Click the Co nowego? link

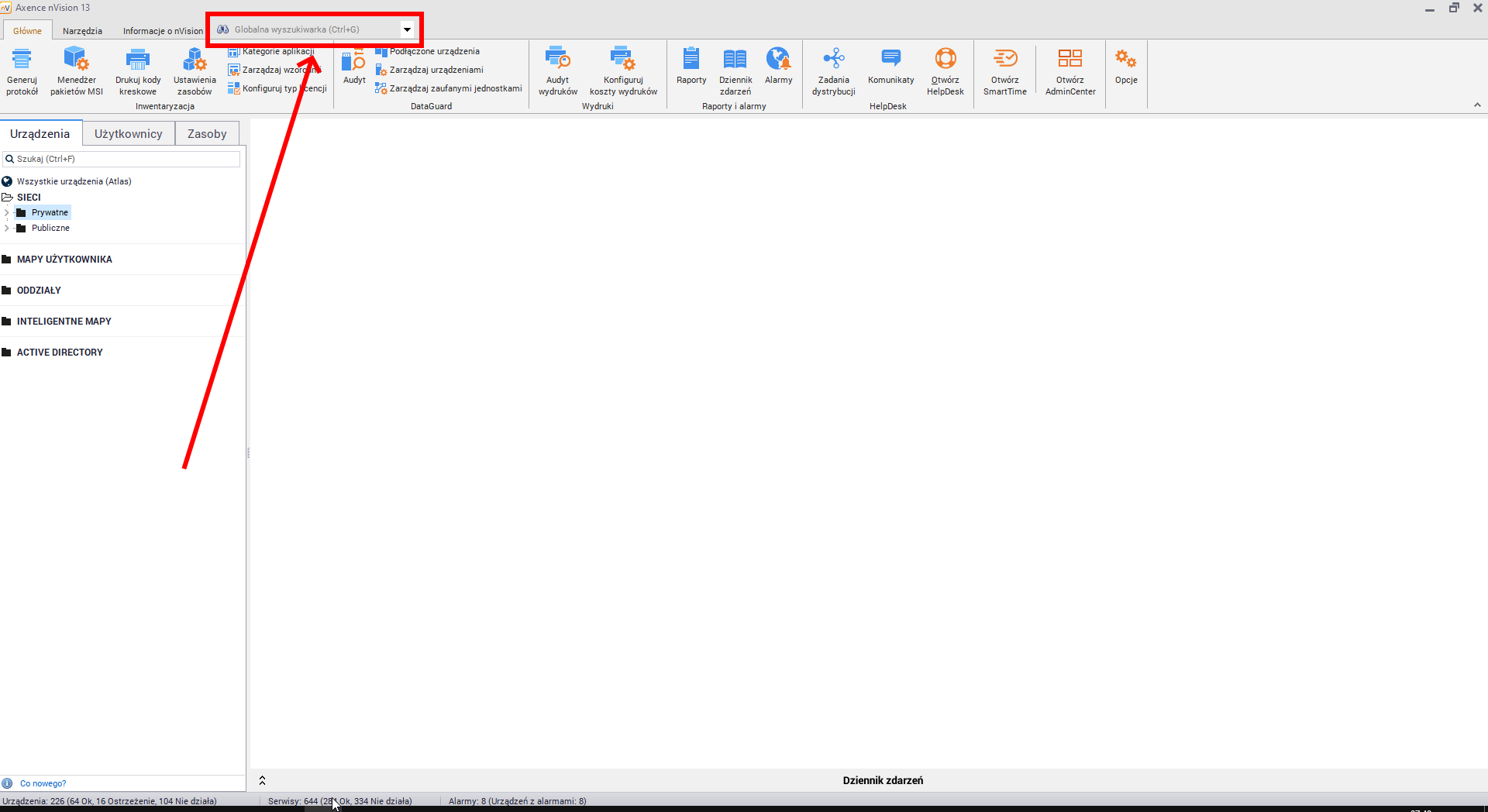(x=43, y=783)
